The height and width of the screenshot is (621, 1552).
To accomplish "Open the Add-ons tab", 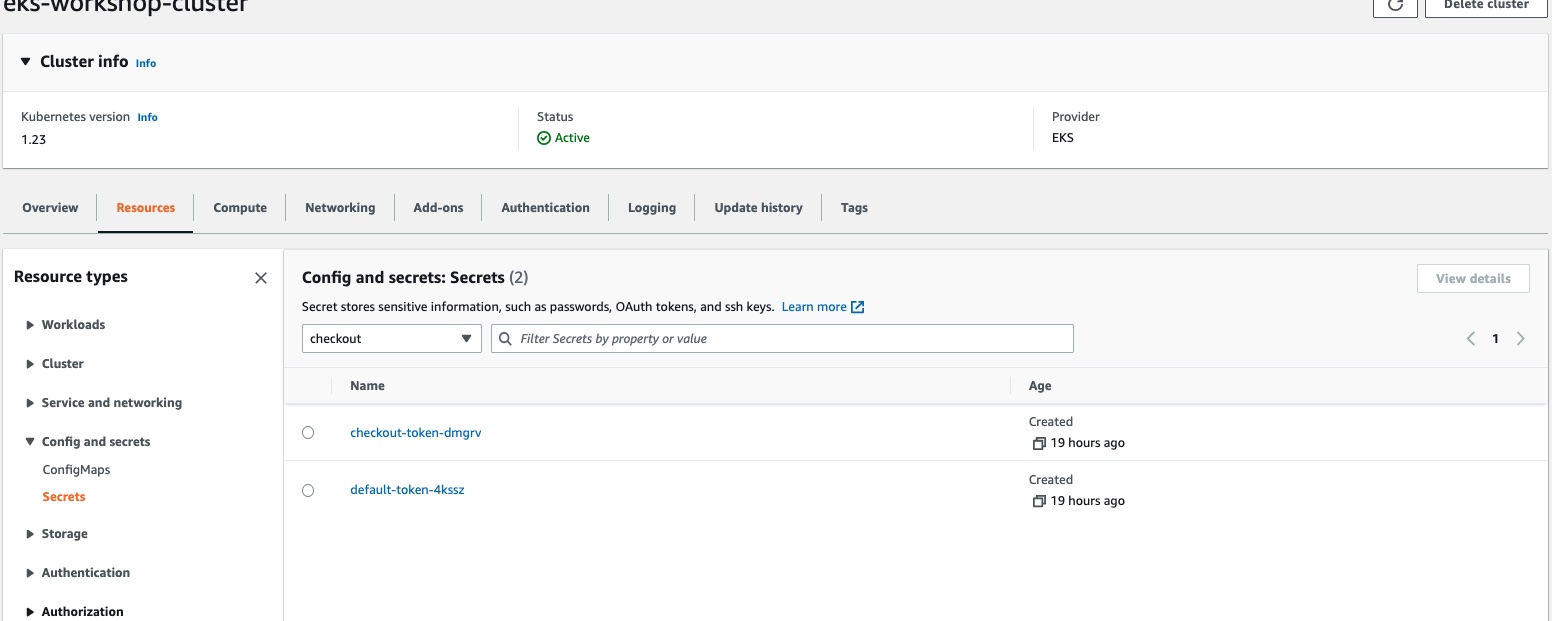I will [438, 208].
